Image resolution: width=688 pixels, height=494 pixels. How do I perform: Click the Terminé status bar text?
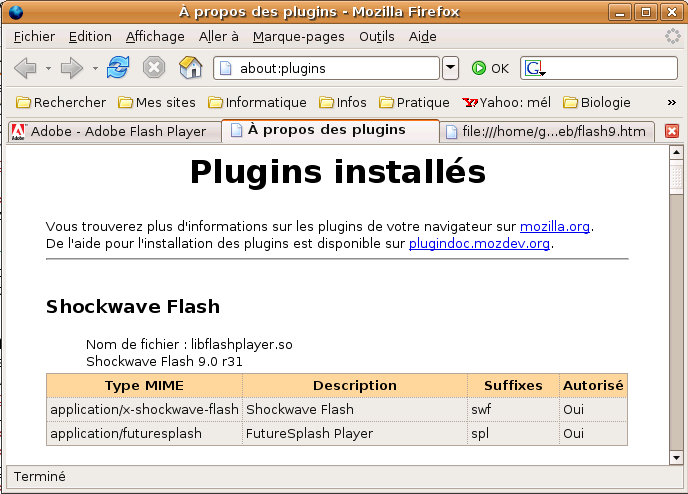(x=39, y=476)
